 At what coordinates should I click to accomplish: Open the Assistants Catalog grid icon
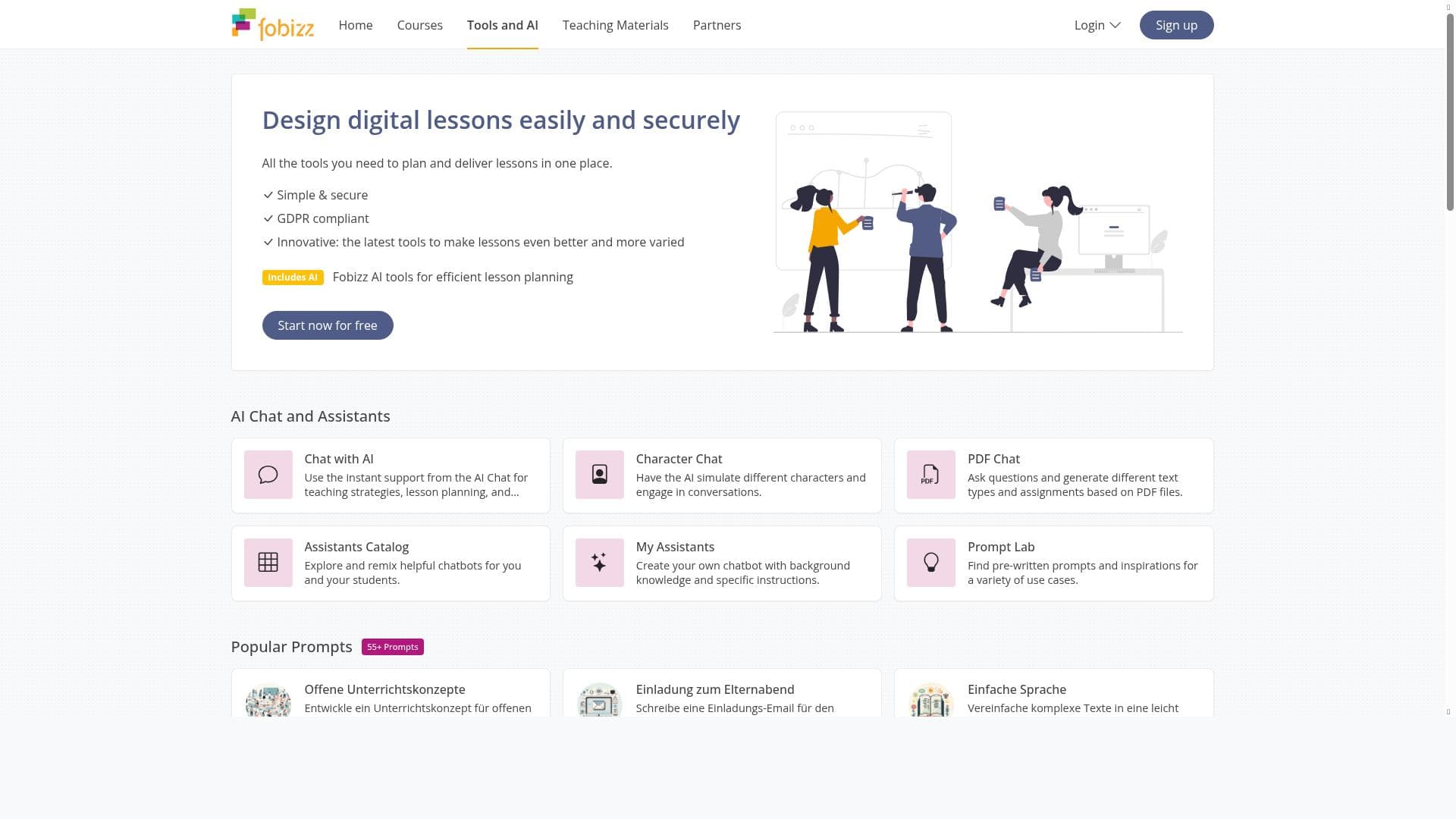pos(268,563)
